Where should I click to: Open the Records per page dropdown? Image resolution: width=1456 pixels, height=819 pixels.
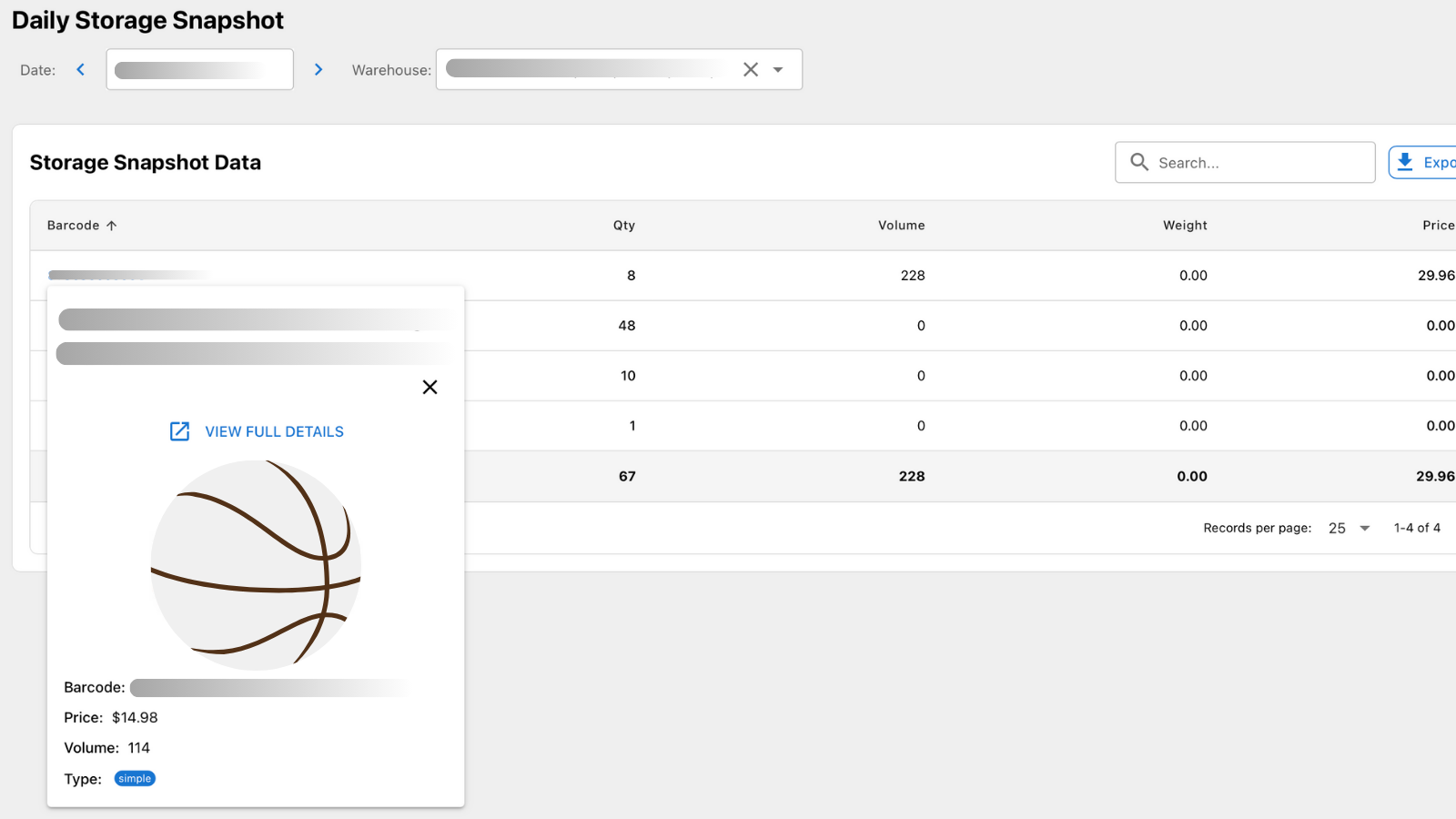tap(1350, 528)
